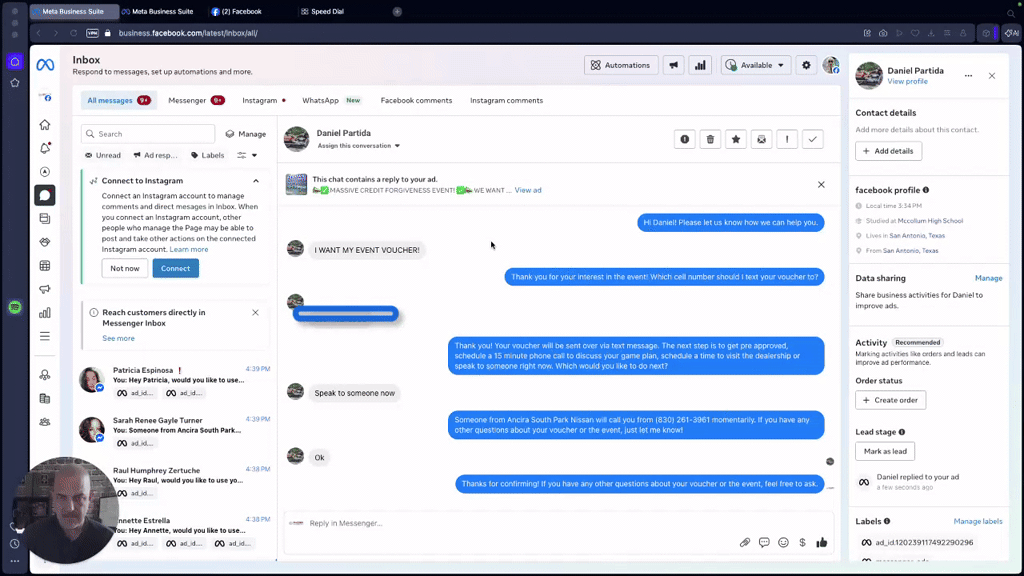Click the View ad link
Viewport: 1024px width, 576px height.
[528, 190]
